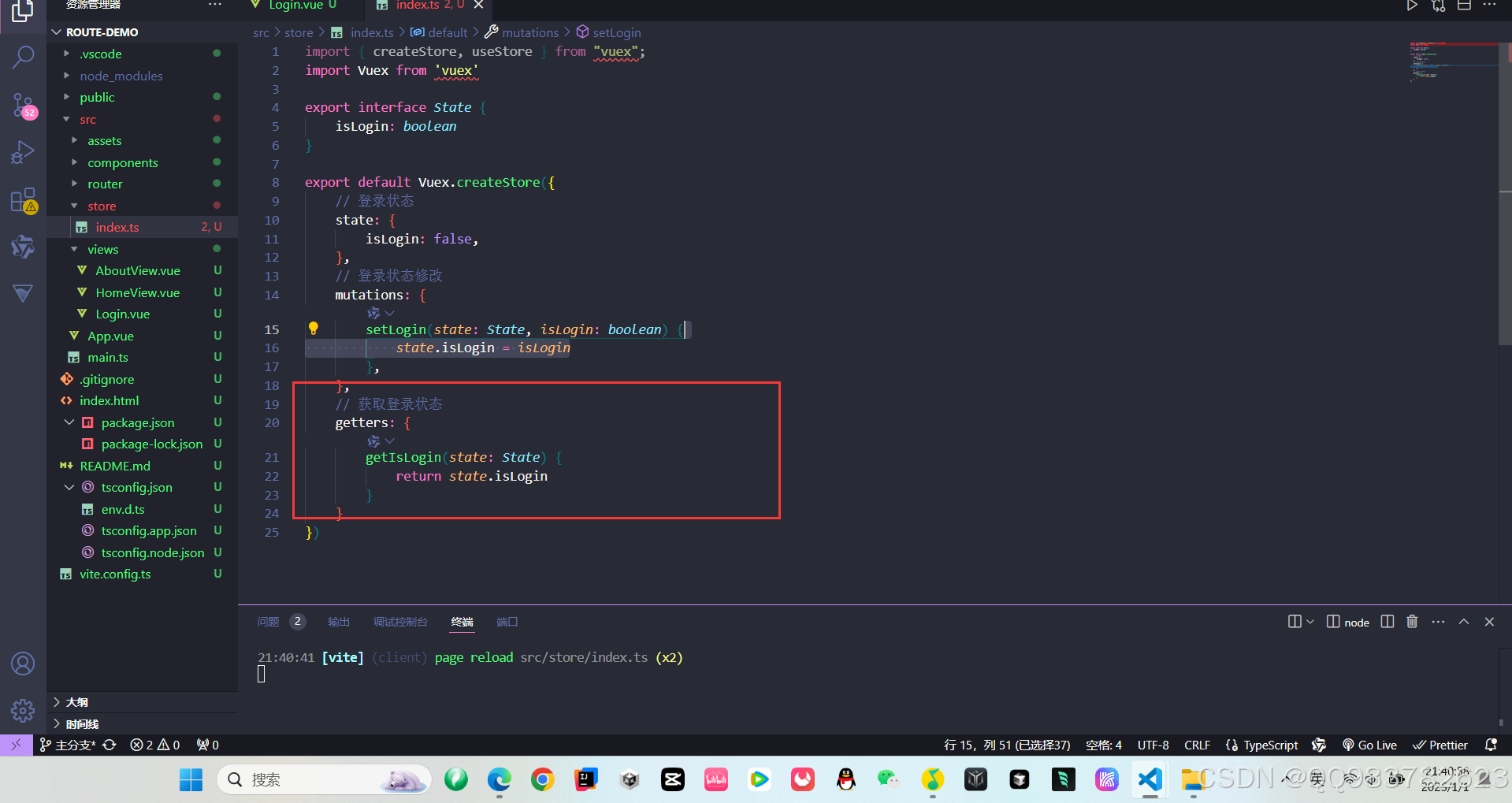The image size is (1512, 803).
Task: Click the taskbar search box
Action: click(x=324, y=780)
